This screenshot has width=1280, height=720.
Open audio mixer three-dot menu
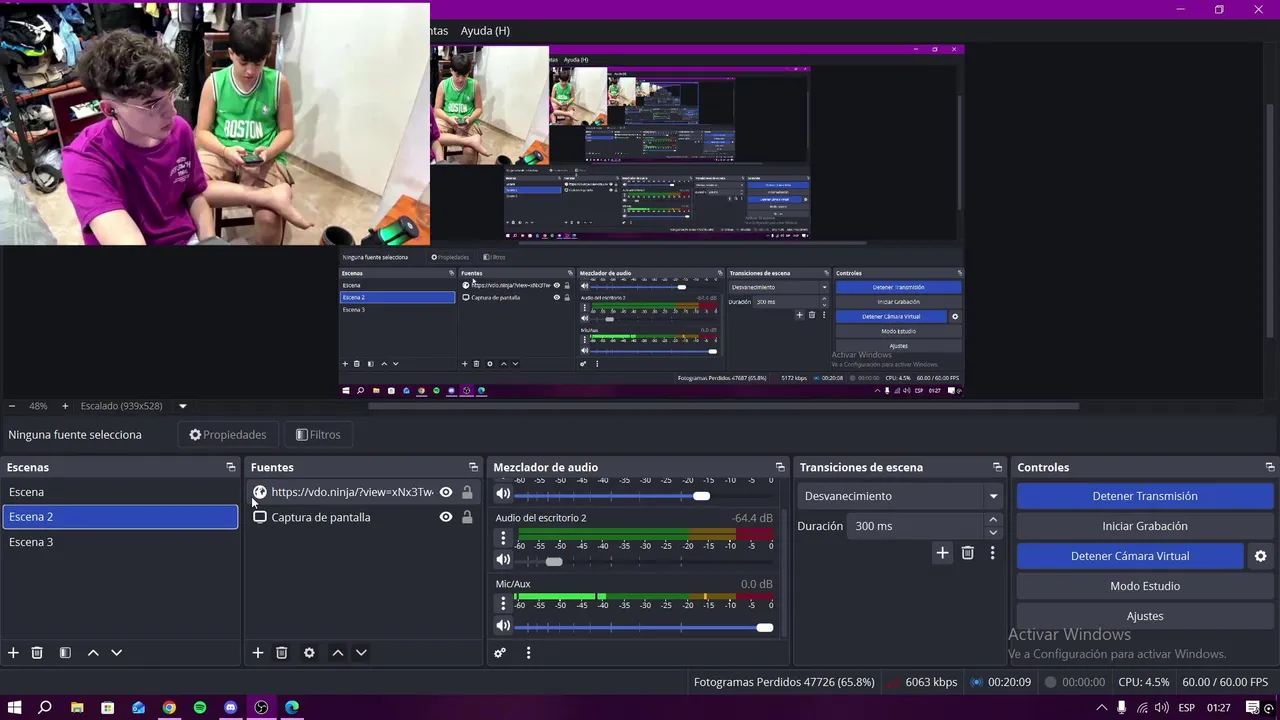click(528, 653)
